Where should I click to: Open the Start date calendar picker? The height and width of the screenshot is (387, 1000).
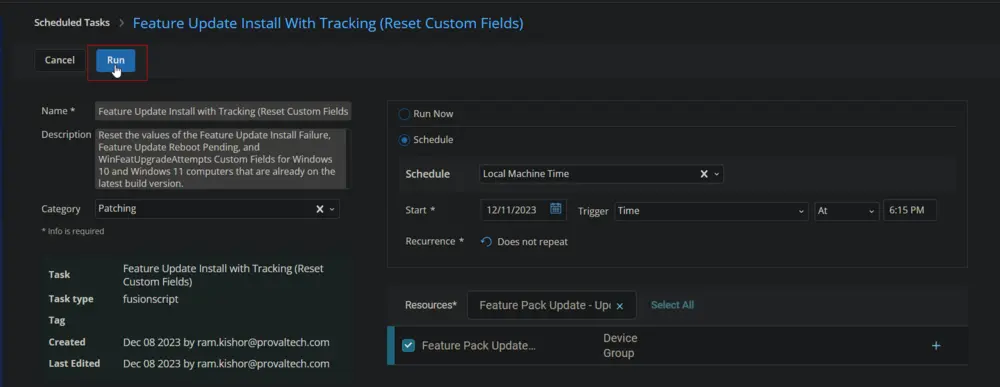(555, 208)
